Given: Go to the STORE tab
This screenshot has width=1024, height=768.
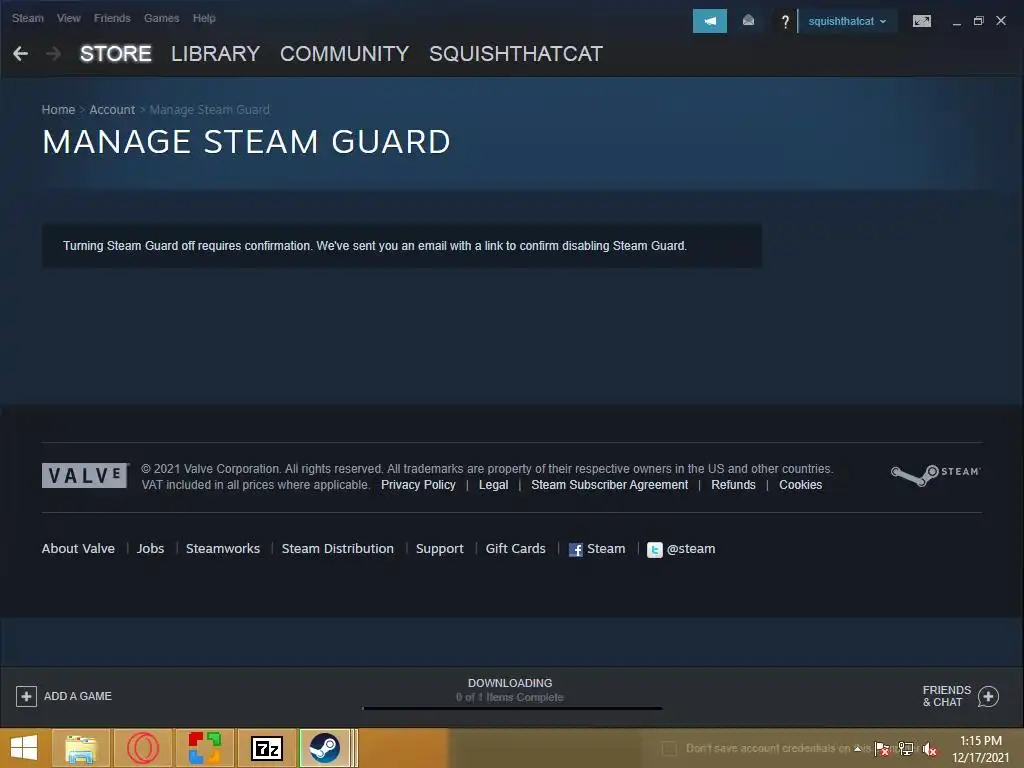Looking at the screenshot, I should (116, 54).
